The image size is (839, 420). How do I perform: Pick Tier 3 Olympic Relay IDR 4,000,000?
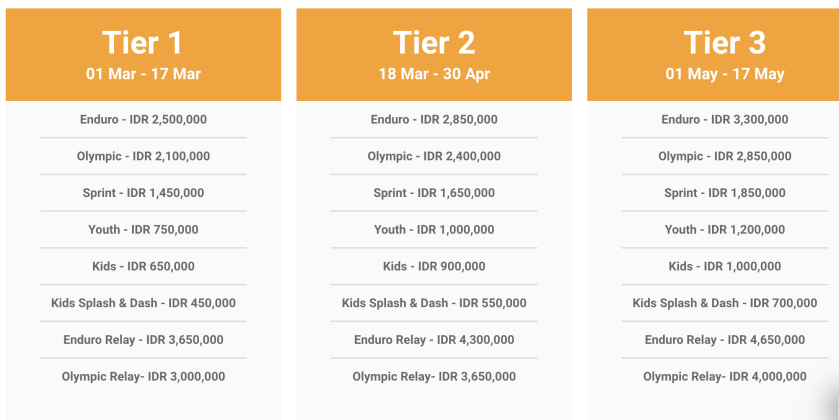click(x=725, y=377)
